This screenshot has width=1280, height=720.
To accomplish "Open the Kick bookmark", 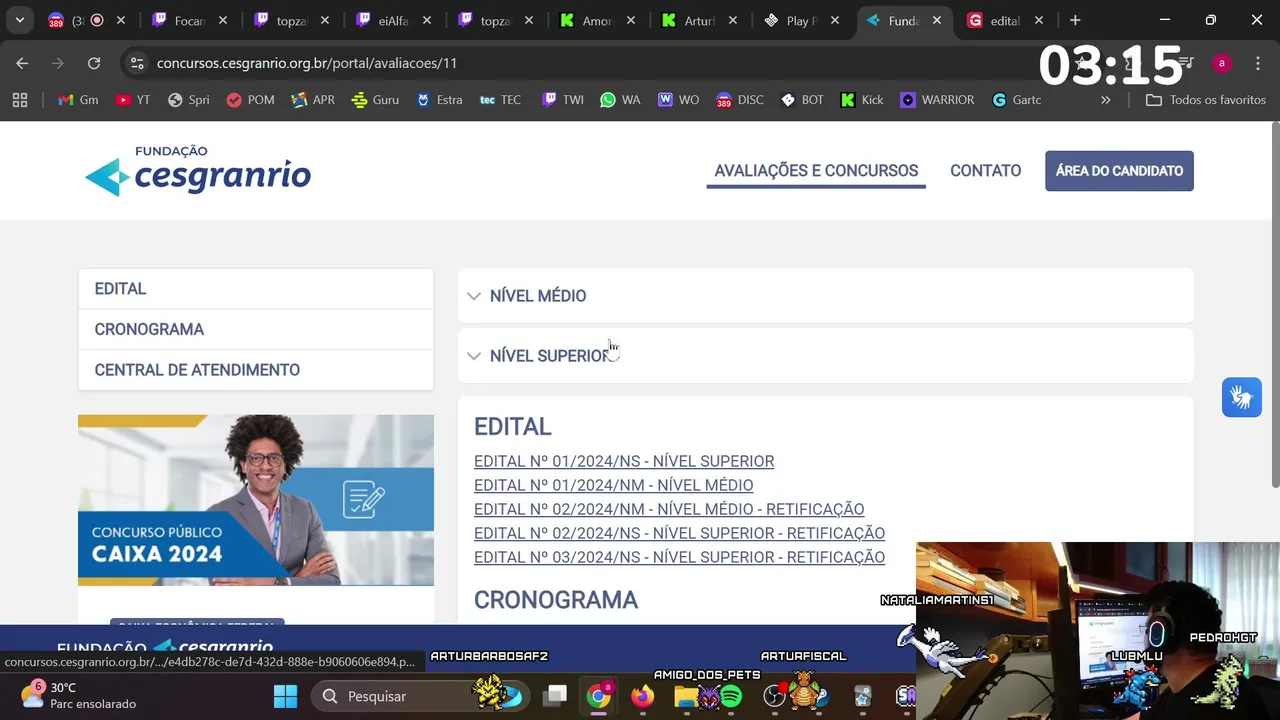I will click(862, 100).
